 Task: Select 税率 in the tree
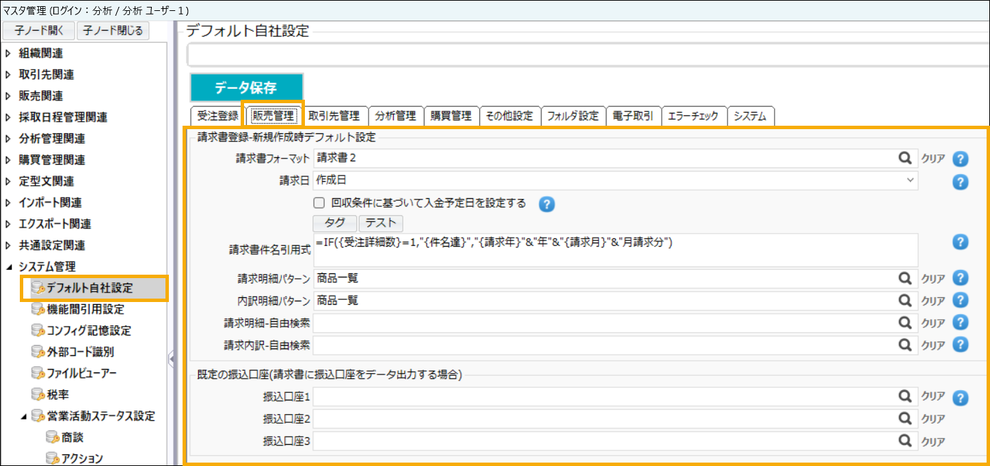[58, 395]
